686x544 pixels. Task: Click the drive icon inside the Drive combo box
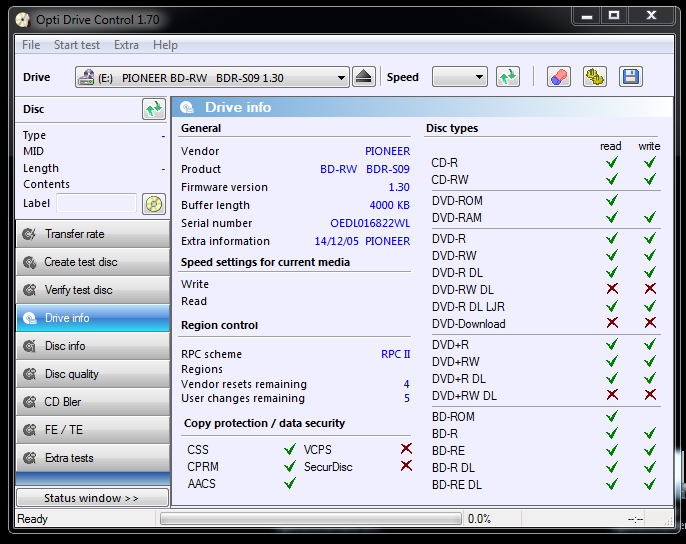tap(86, 77)
